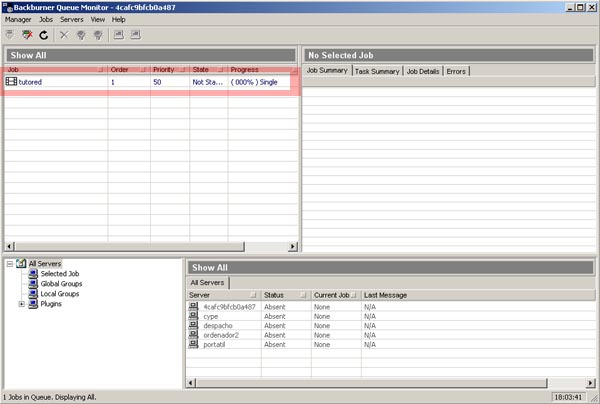
Task: Click the server icon for despacho
Action: click(194, 325)
